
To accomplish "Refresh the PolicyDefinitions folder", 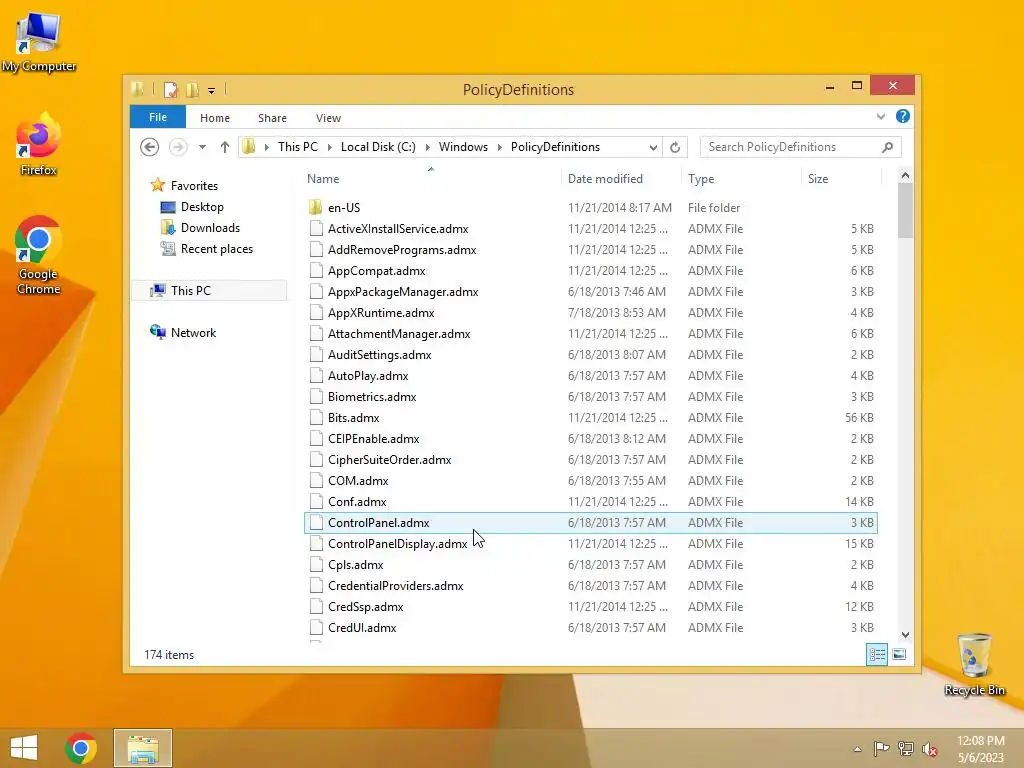I will point(675,147).
